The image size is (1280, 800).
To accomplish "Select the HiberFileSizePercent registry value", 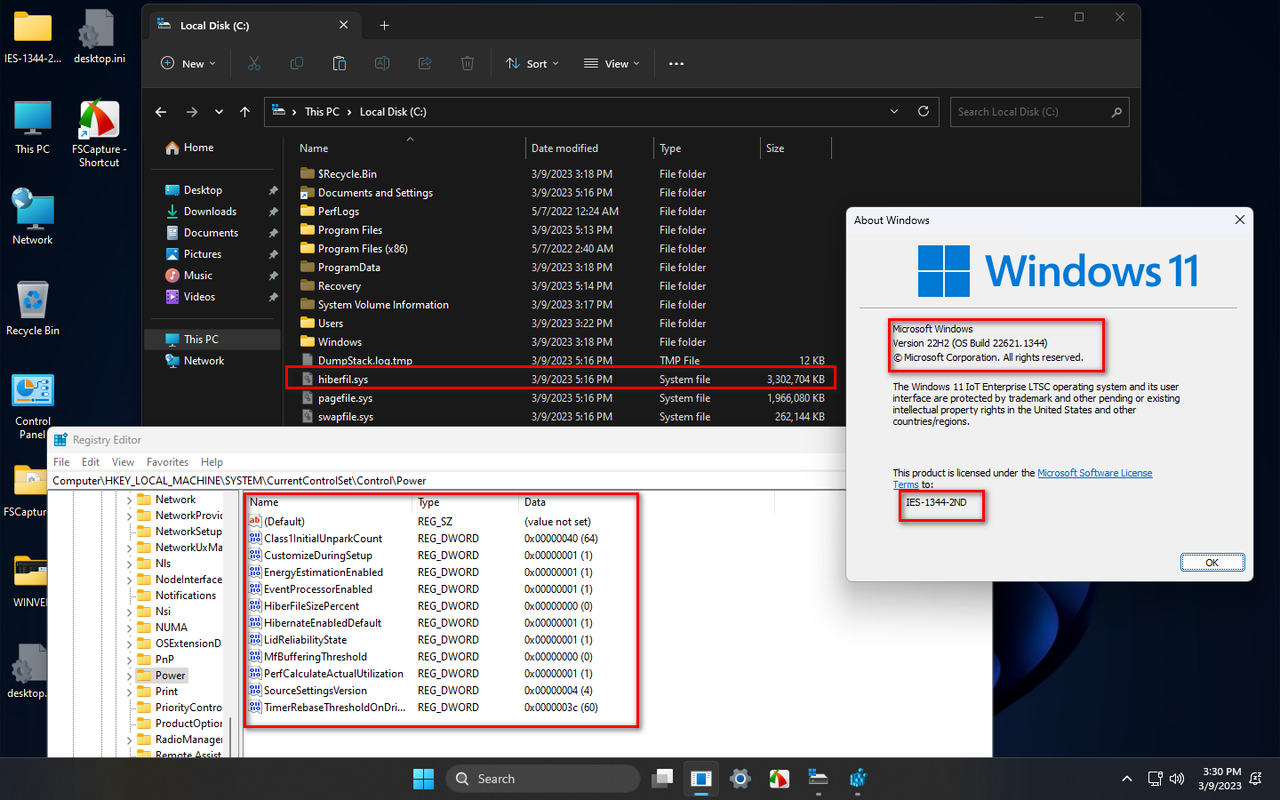I will click(311, 606).
